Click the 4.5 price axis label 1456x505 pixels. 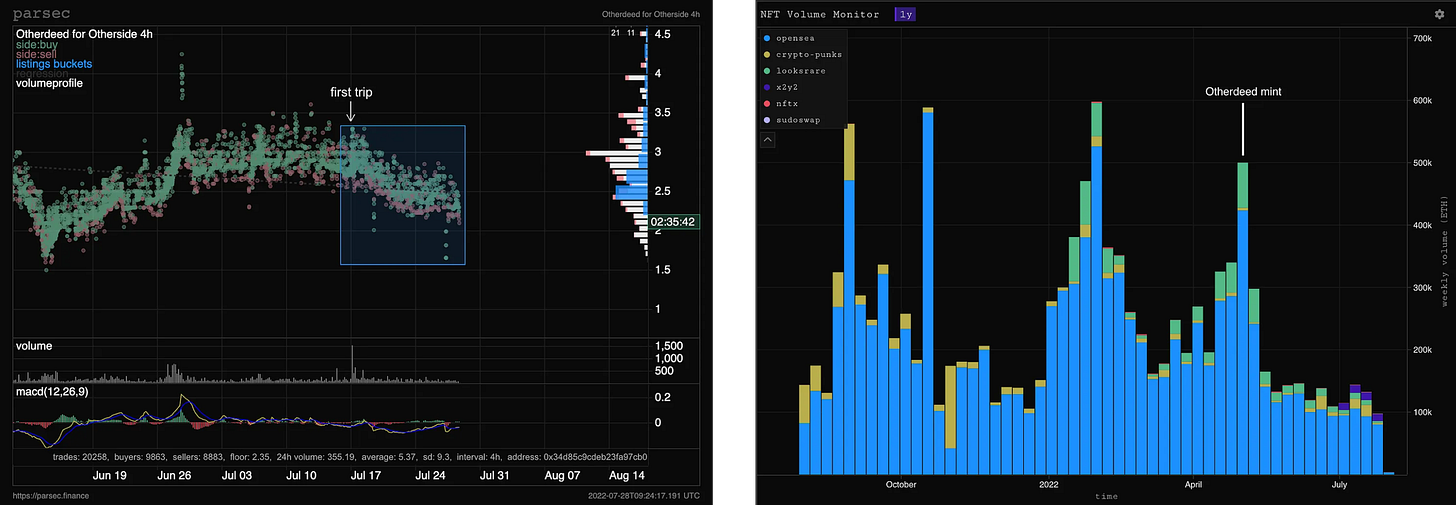tap(663, 34)
